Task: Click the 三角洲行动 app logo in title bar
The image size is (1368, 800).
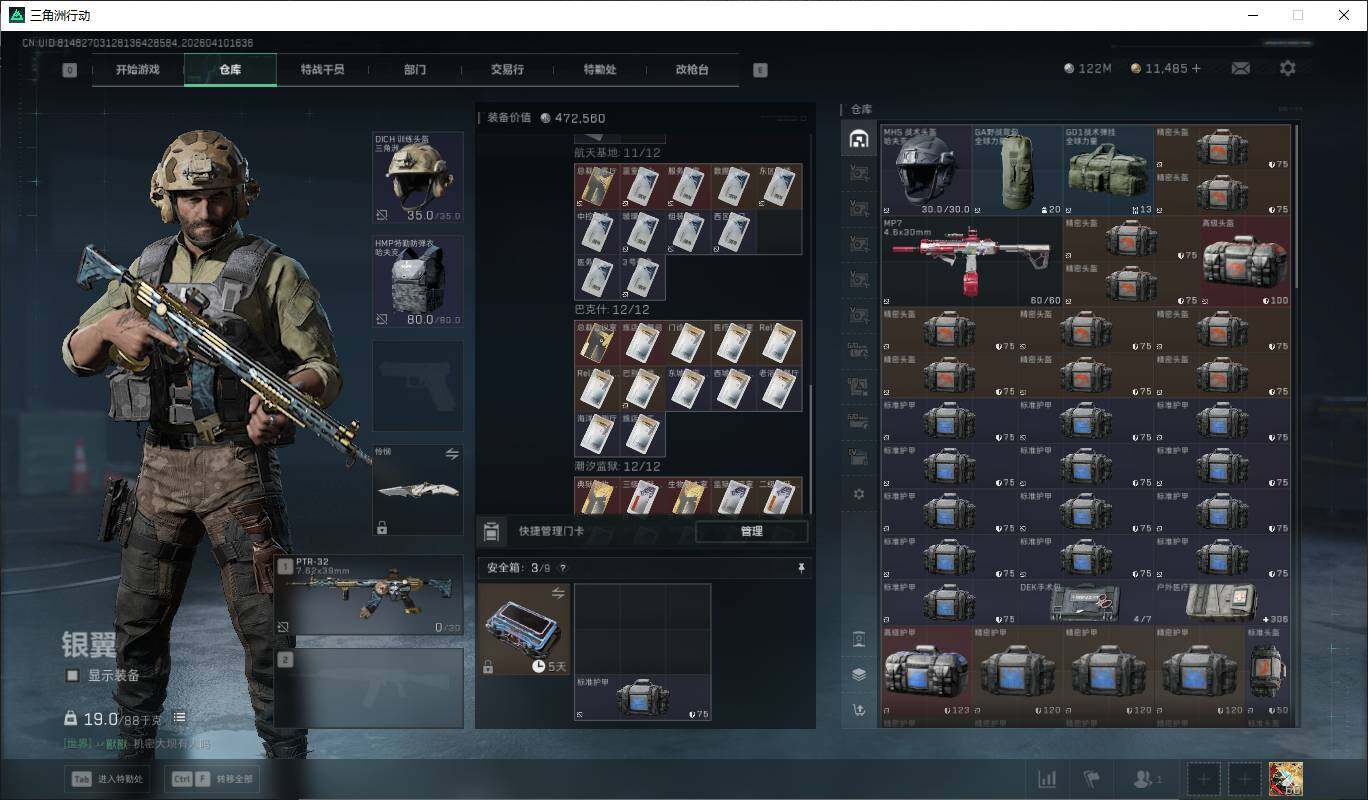Action: [16, 15]
